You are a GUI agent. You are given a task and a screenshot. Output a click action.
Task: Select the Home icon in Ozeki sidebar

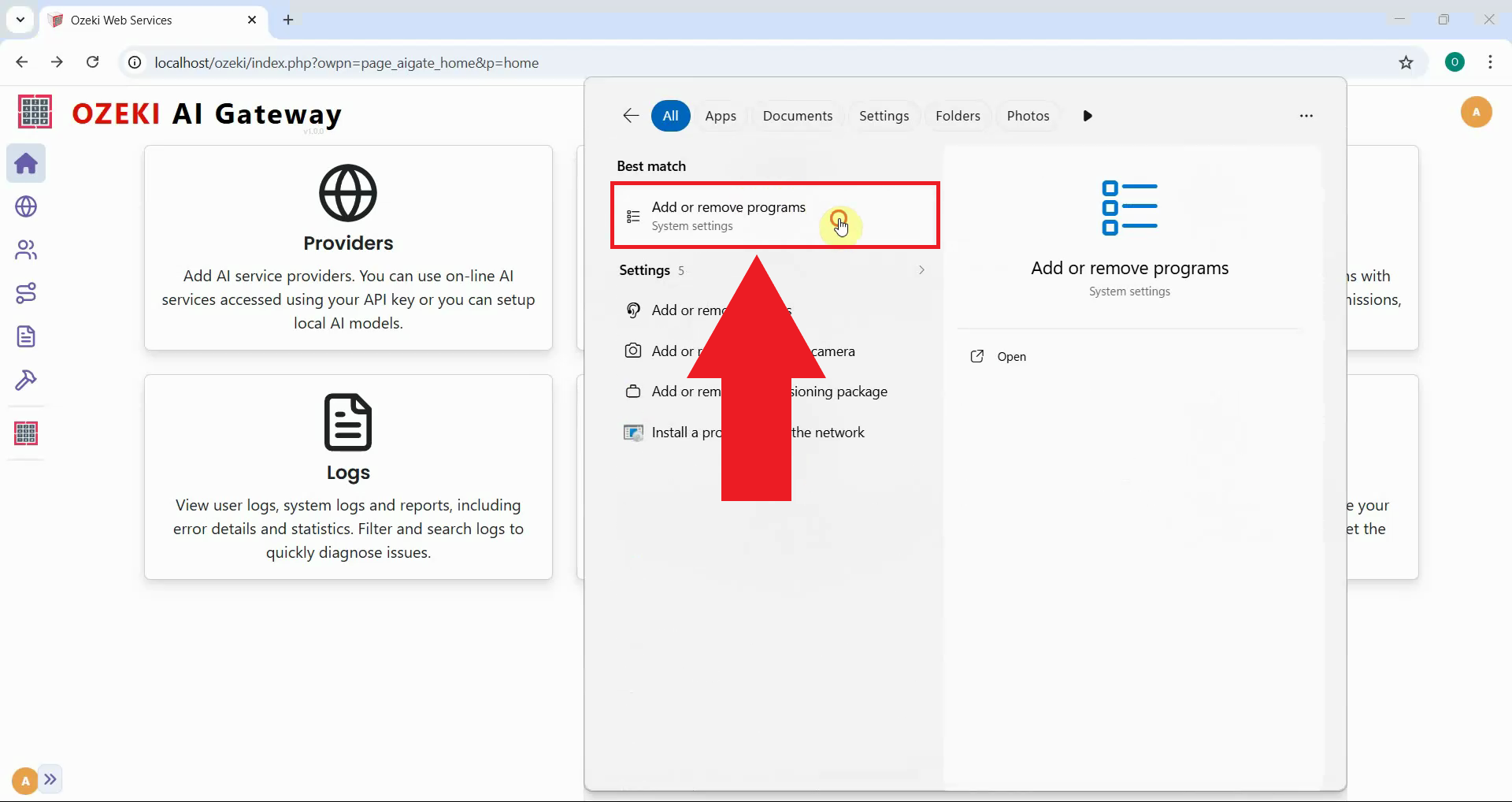(x=26, y=163)
